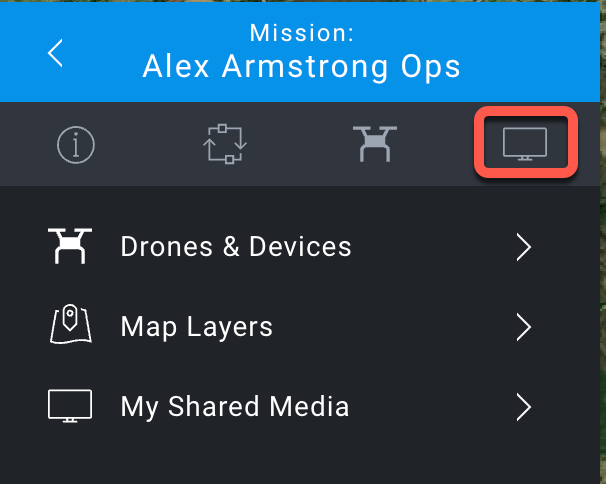The image size is (606, 484).
Task: Switch to the flight path workflow tab
Action: tap(225, 144)
